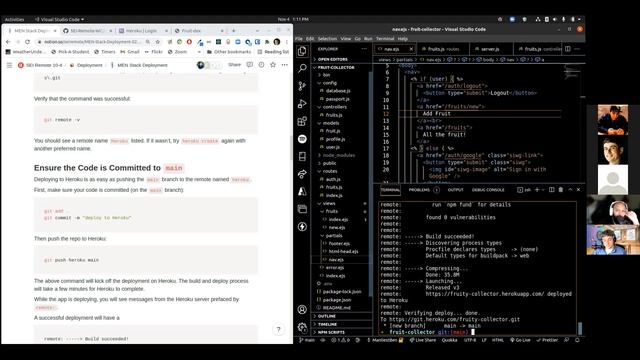This screenshot has width=640, height=360.
Task: Open the Selection menu in VS Code
Action: [x=327, y=39]
